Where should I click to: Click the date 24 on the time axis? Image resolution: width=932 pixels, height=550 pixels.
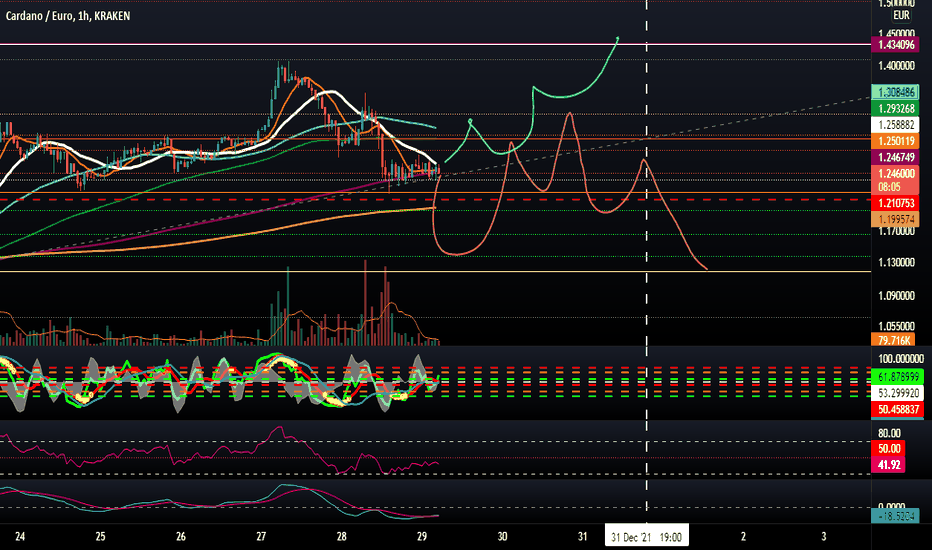pos(20,536)
